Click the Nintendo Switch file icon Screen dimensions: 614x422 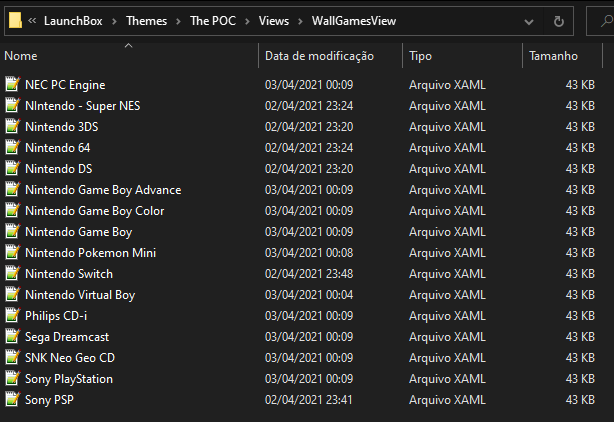point(13,274)
